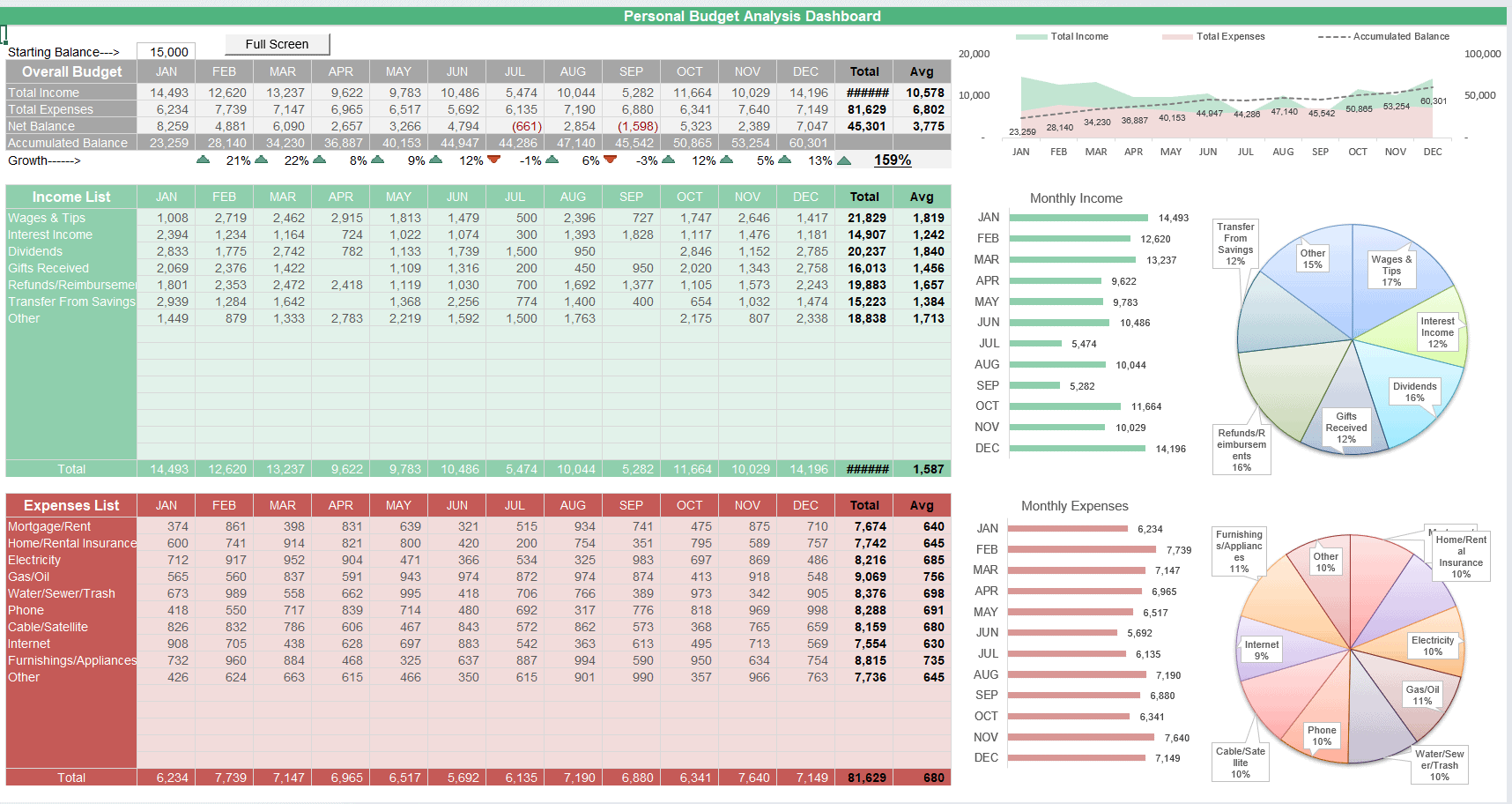This screenshot has height=804, width=1512.
Task: Click the FEB bar in Monthly Expenses chart
Action: click(x=1082, y=549)
